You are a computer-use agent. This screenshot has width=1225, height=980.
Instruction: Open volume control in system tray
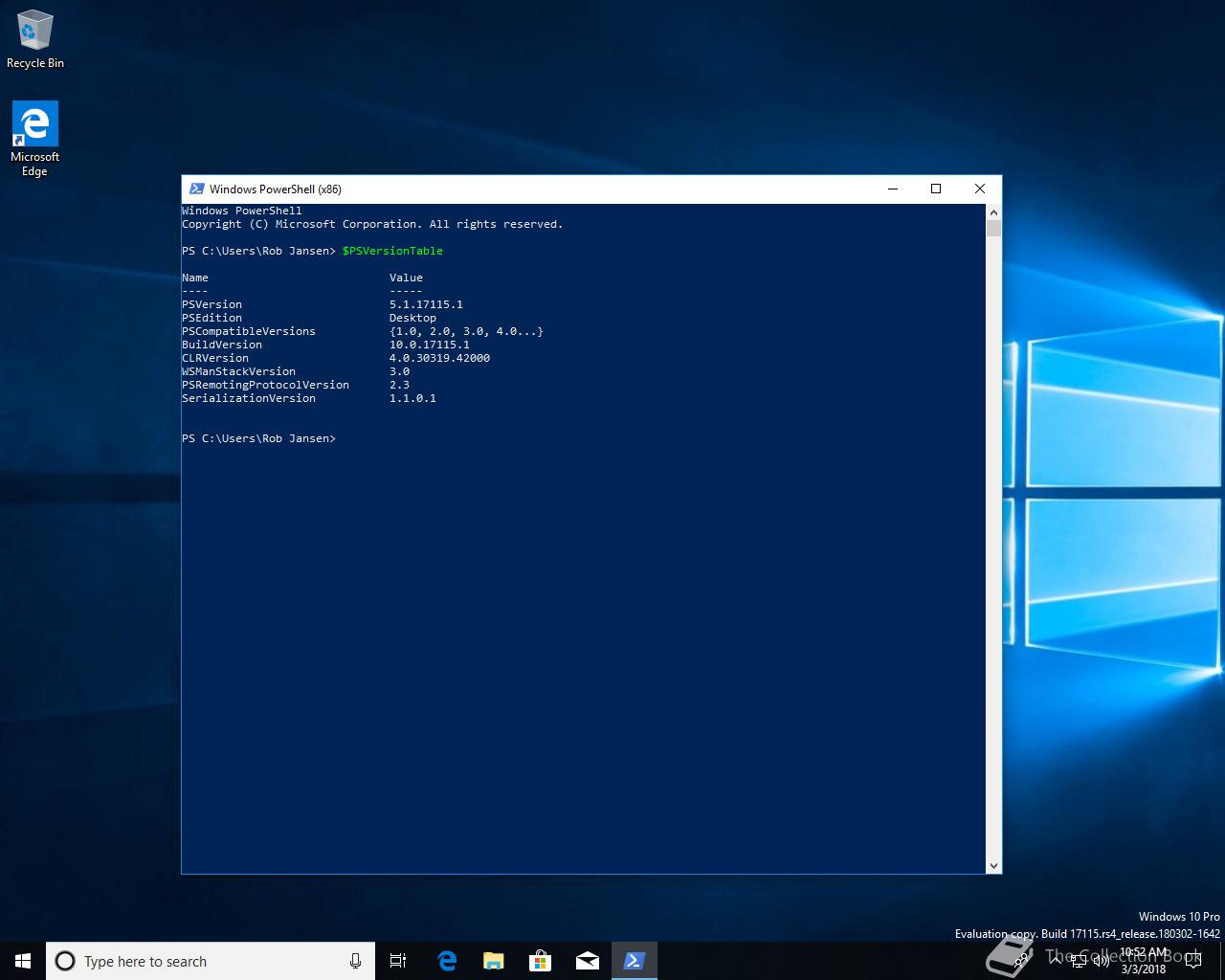1102,961
